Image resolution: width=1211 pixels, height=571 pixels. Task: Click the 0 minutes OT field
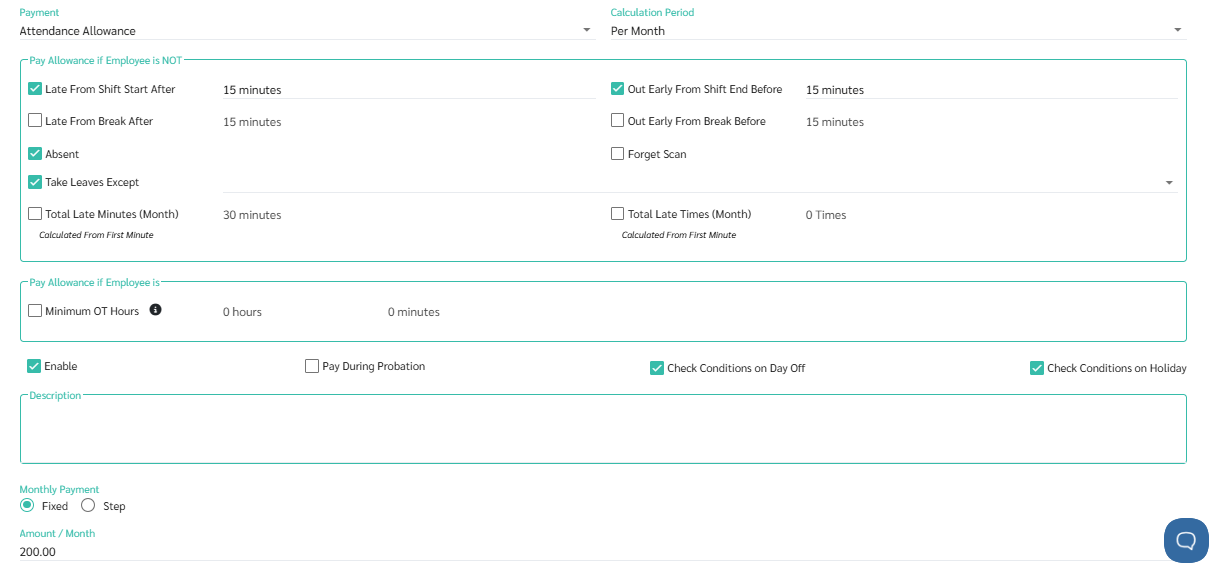(x=414, y=312)
